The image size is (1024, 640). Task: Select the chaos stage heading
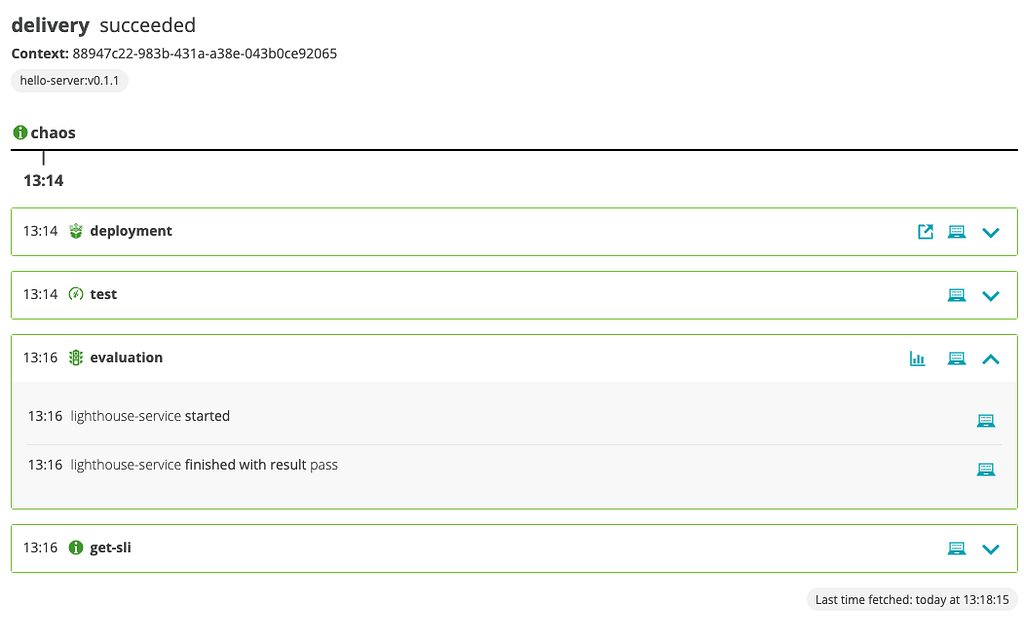[53, 133]
